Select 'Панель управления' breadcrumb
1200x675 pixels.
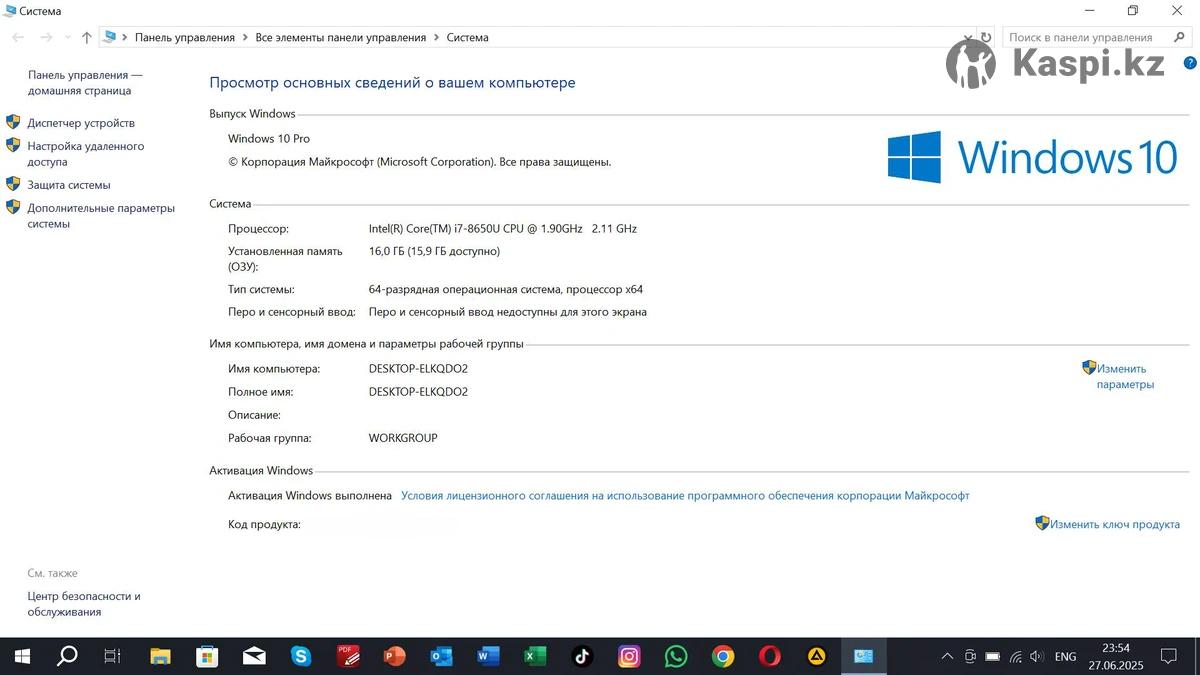click(x=185, y=37)
